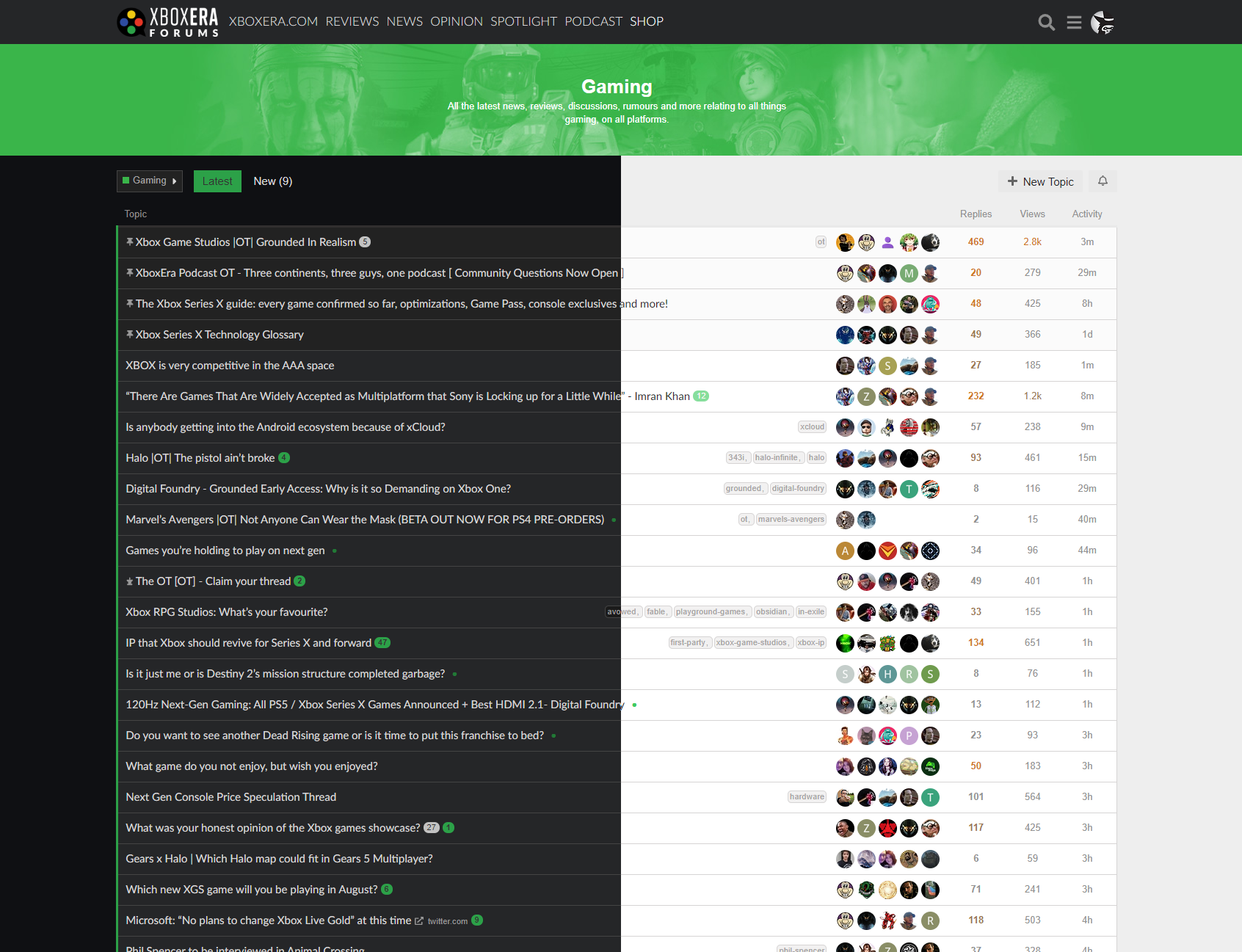Open the PODCAST nav menu item

593,22
